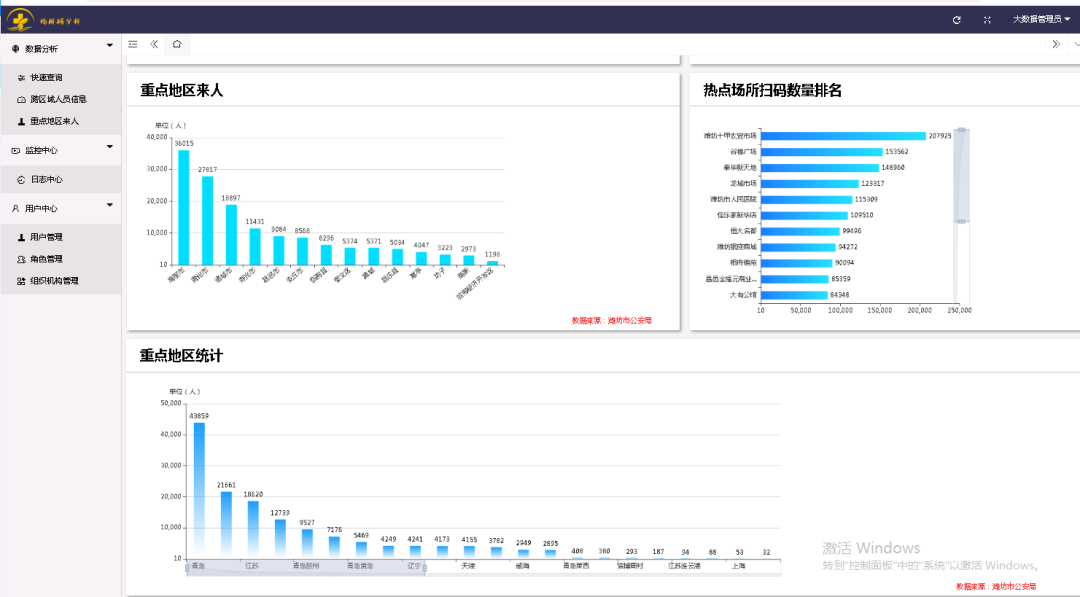Open 快速查询 in the sidebar

coord(46,77)
